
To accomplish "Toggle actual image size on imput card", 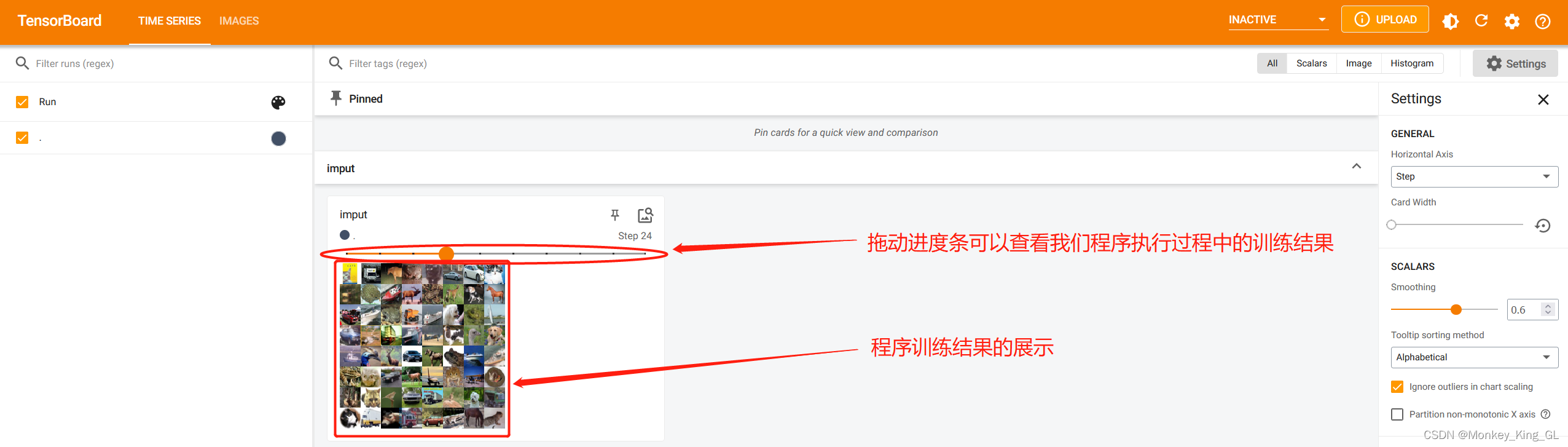I will (x=645, y=215).
